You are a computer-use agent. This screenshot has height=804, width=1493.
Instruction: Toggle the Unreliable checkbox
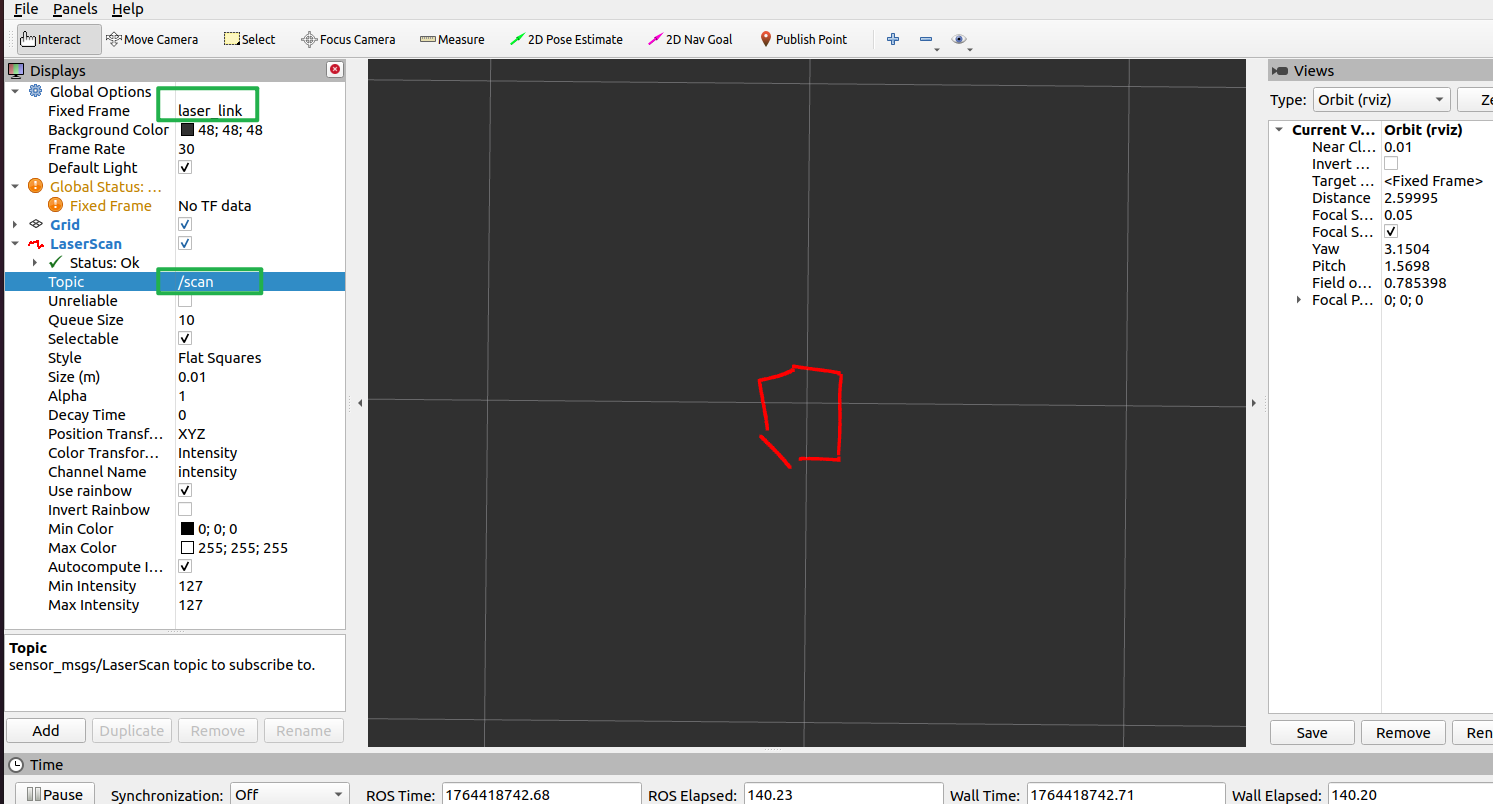185,301
